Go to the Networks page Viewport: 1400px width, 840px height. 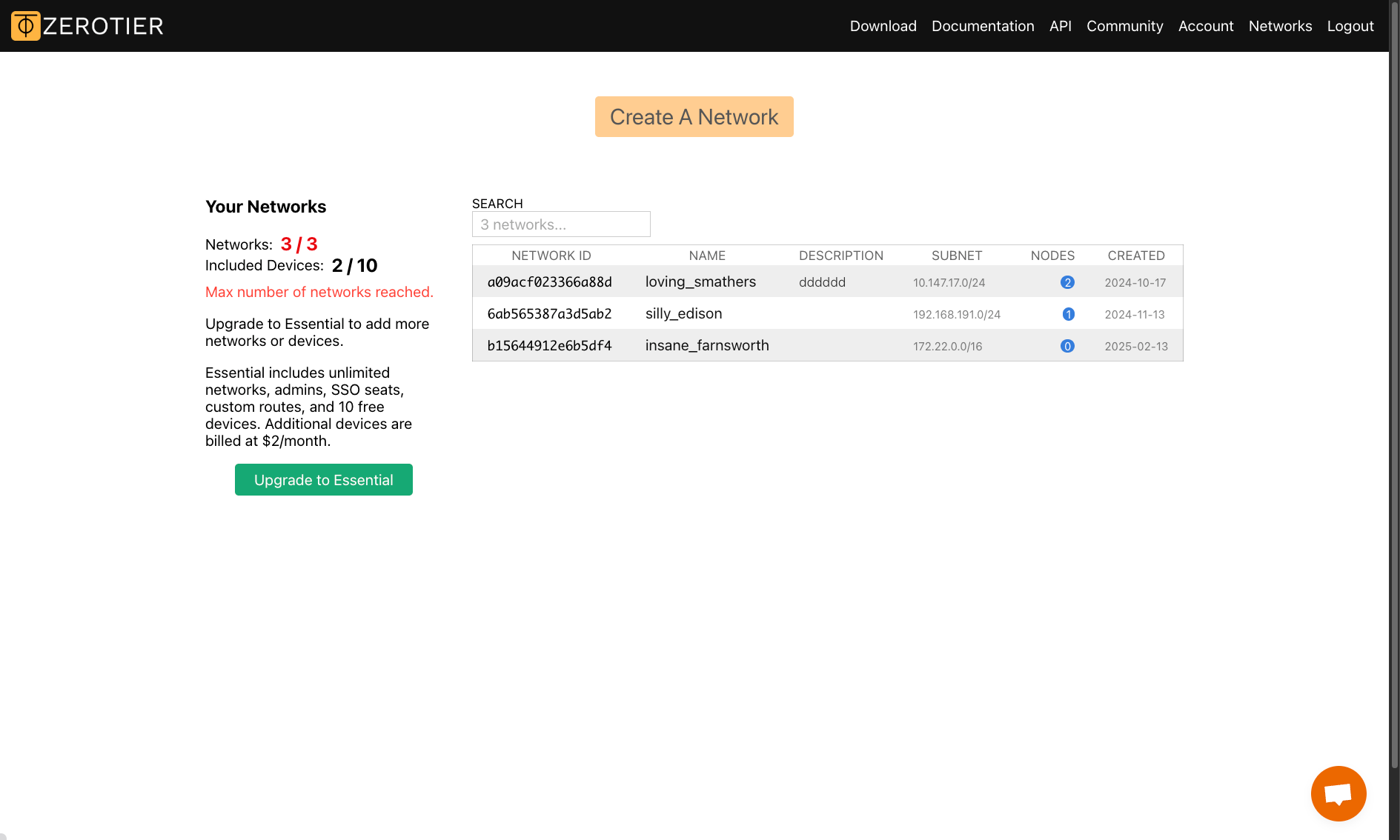1280,25
